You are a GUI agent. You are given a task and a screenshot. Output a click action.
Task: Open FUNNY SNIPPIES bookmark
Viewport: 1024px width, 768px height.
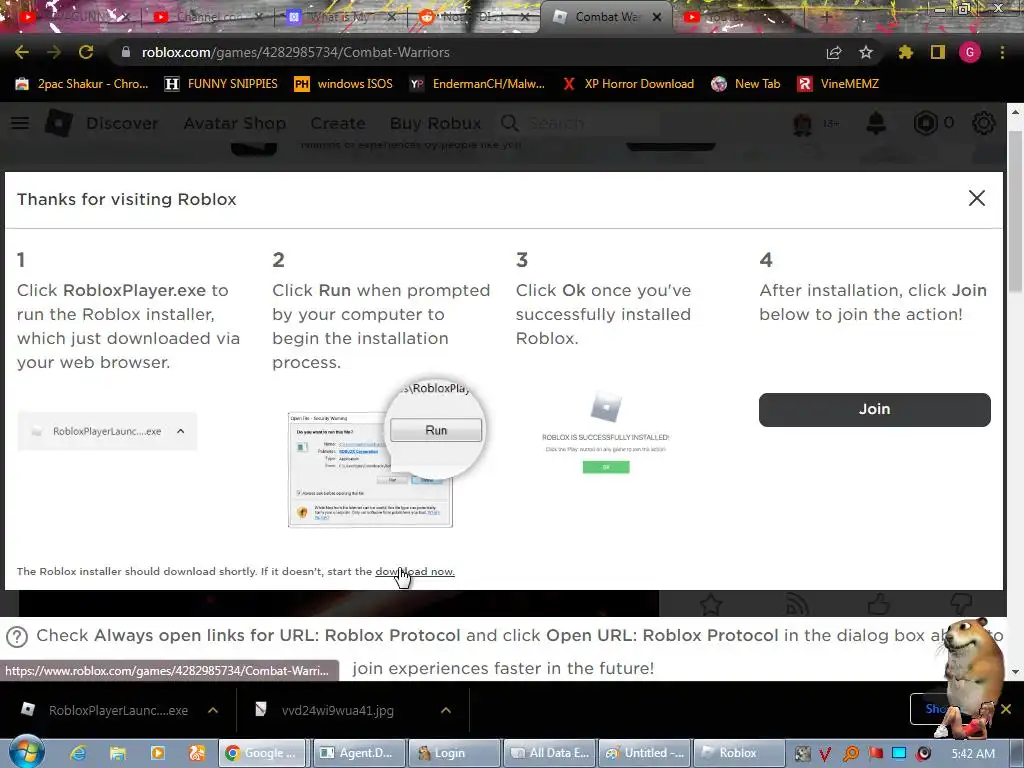click(221, 84)
